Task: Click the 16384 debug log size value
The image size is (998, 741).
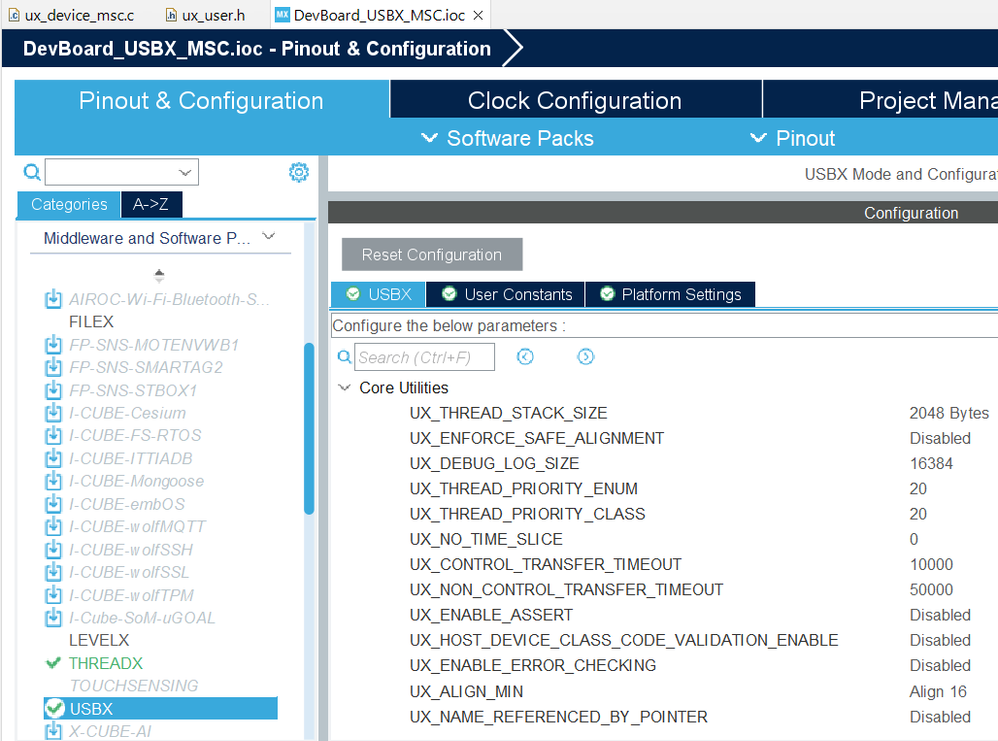Action: (x=931, y=463)
